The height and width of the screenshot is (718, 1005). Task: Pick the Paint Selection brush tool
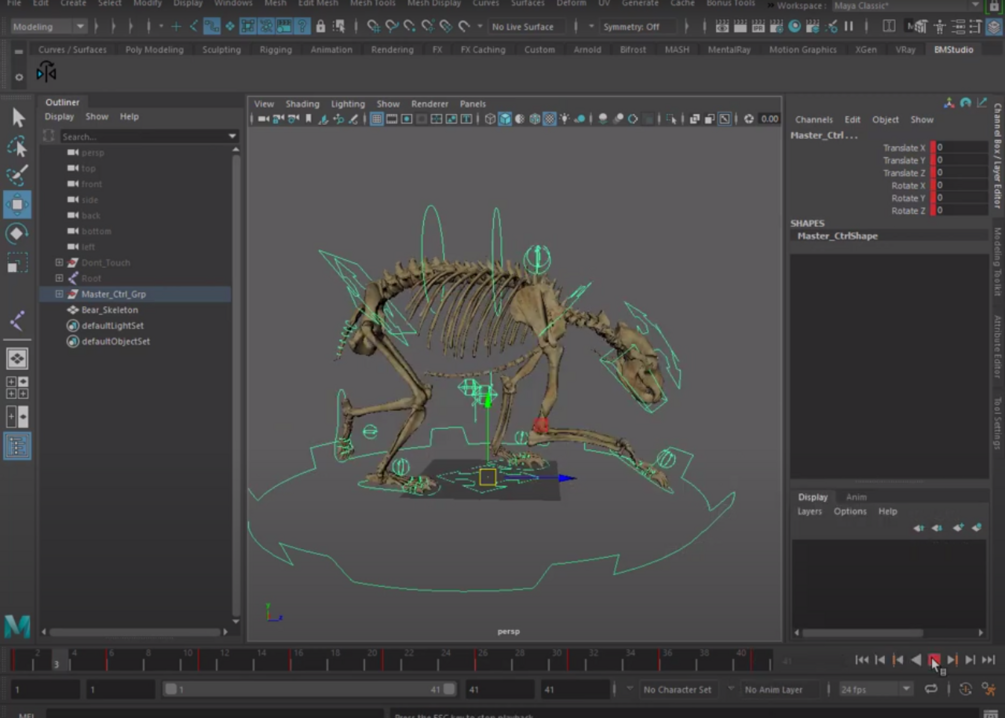tap(17, 176)
